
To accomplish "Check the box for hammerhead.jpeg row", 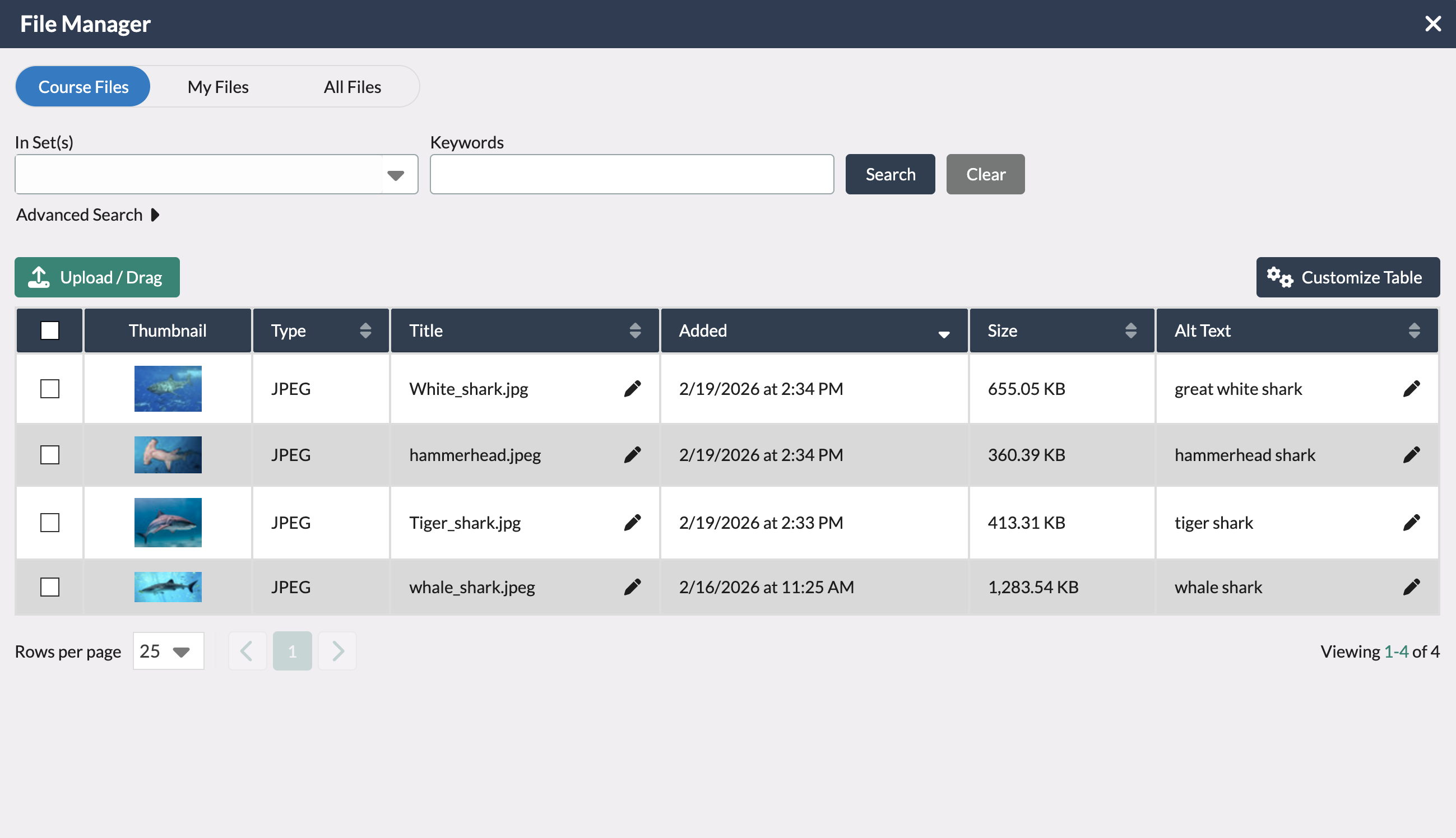I will click(50, 455).
